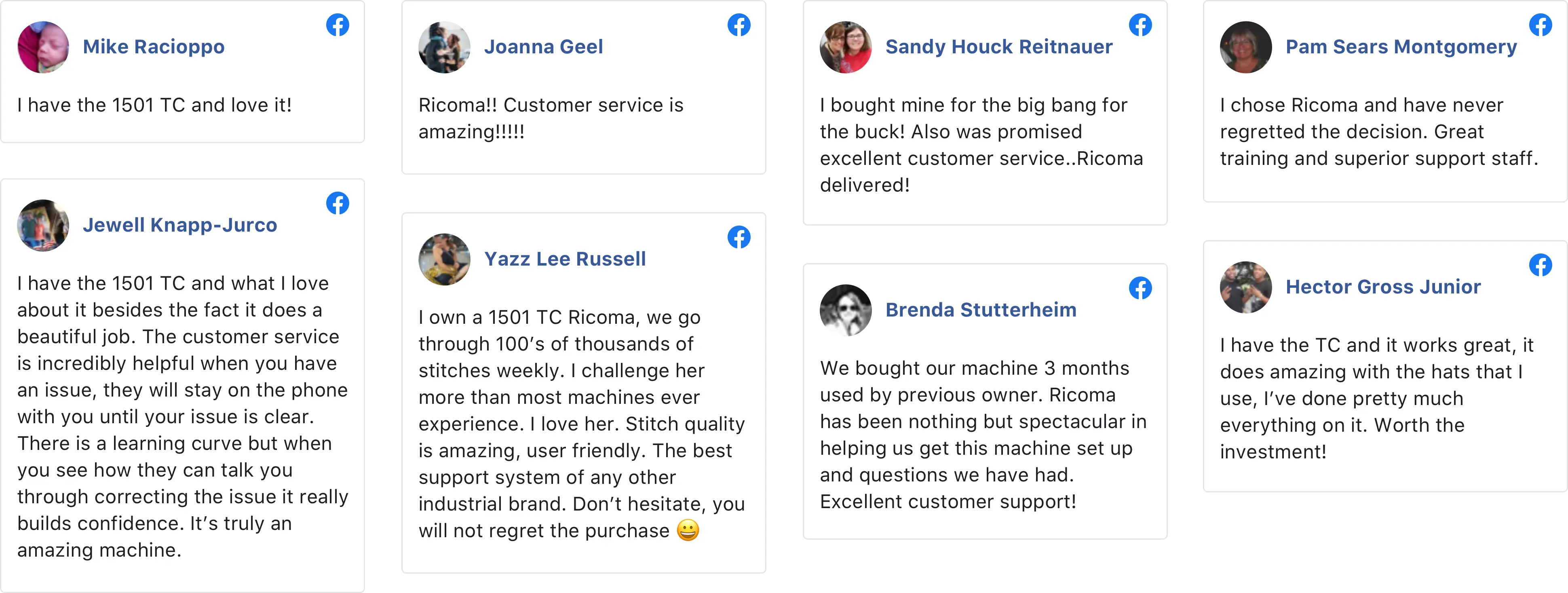This screenshot has height=593, width=1568.
Task: Click Yazz Lee Russell's profile picture
Action: pos(444,260)
